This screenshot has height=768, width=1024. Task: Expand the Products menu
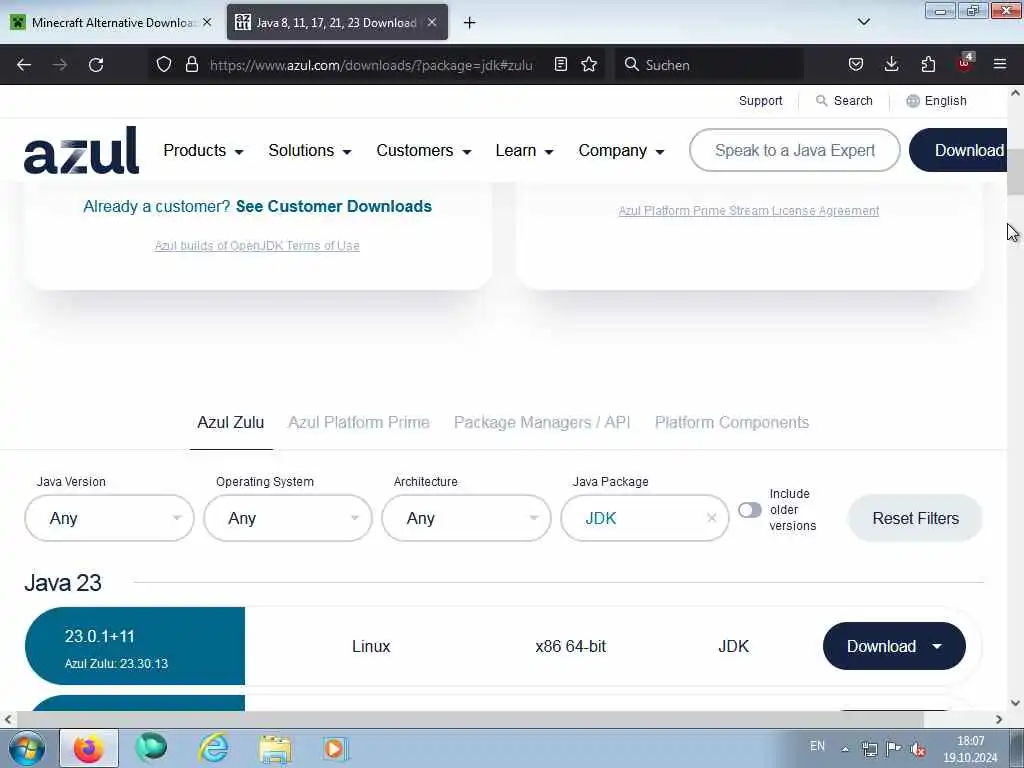tap(203, 150)
